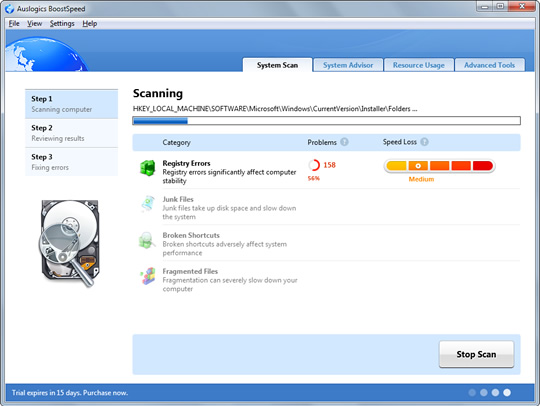540x406 pixels.
Task: Click the trial expires Purchase now link
Action: pyautogui.click(x=70, y=393)
